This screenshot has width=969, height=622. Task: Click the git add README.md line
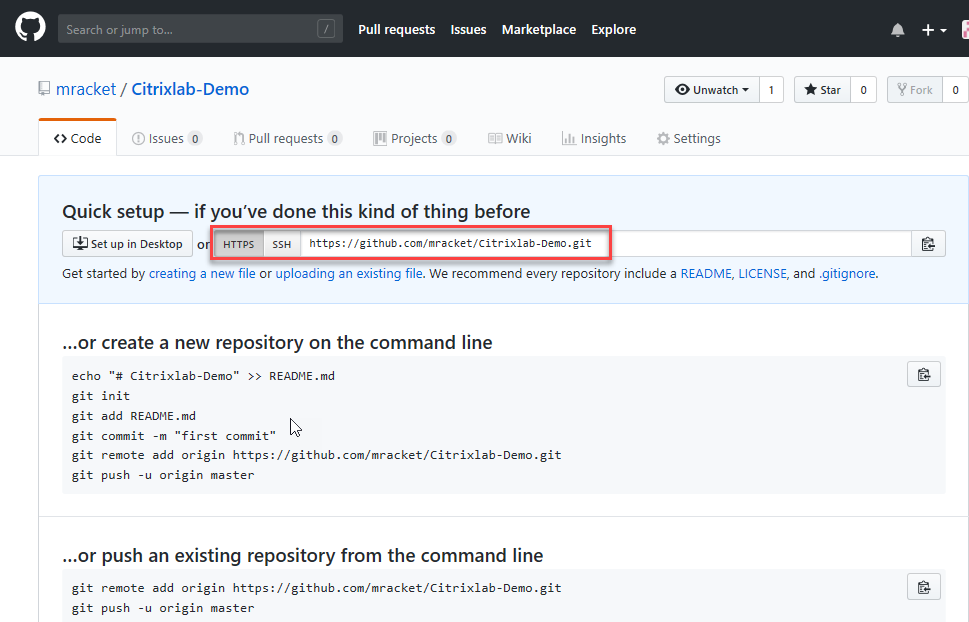133,415
